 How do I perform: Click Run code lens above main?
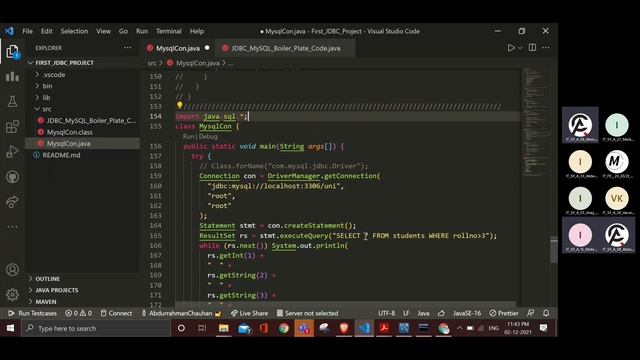click(188, 136)
